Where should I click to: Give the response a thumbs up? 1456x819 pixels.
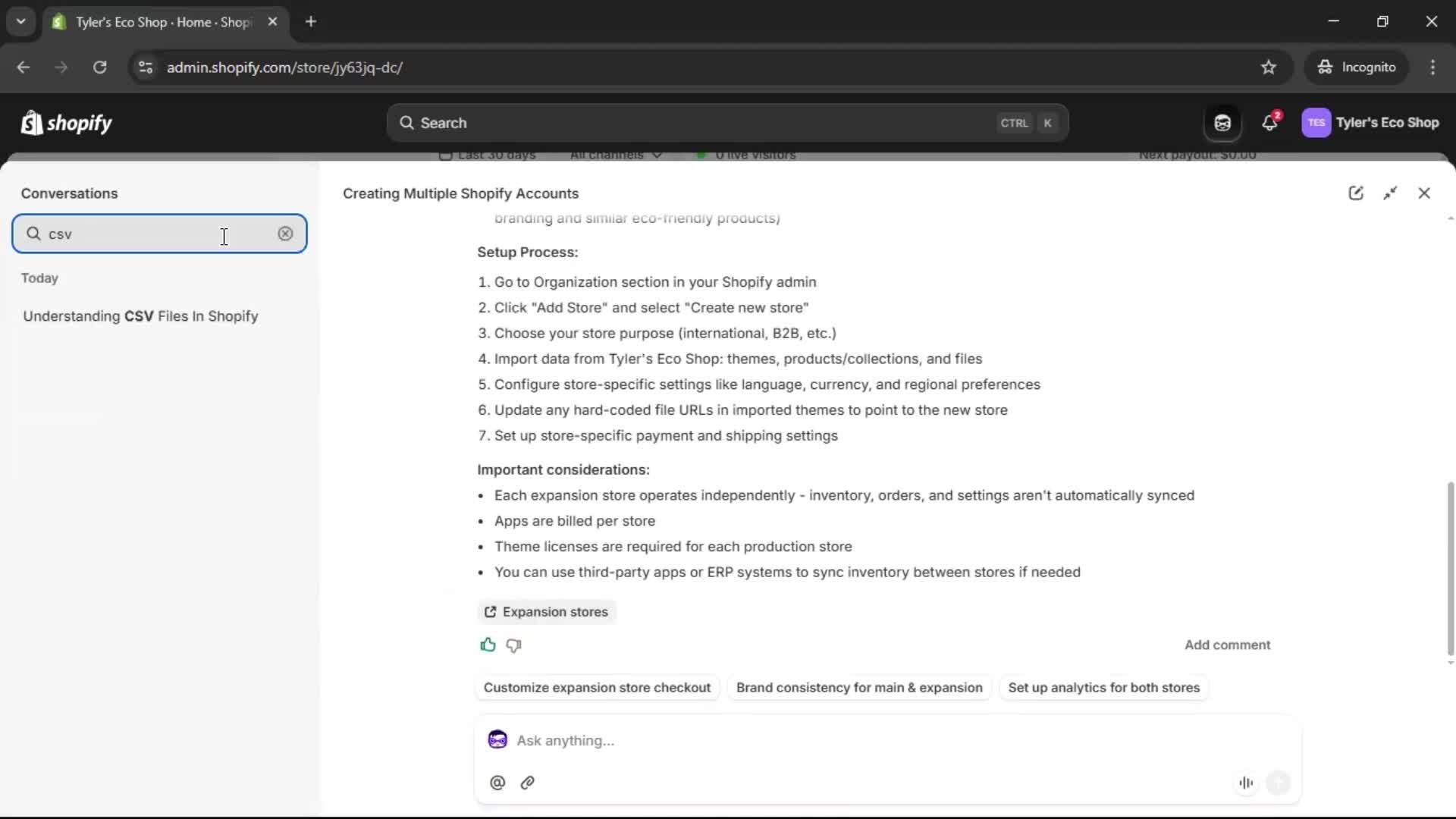click(x=488, y=645)
